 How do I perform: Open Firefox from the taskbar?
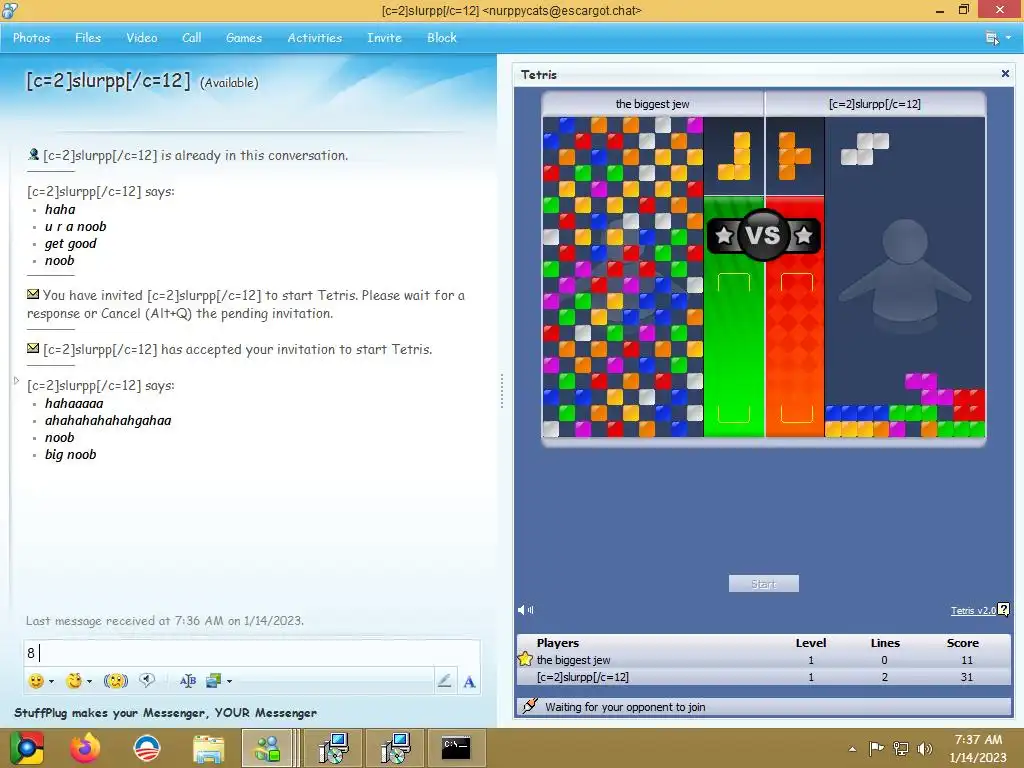pos(86,748)
